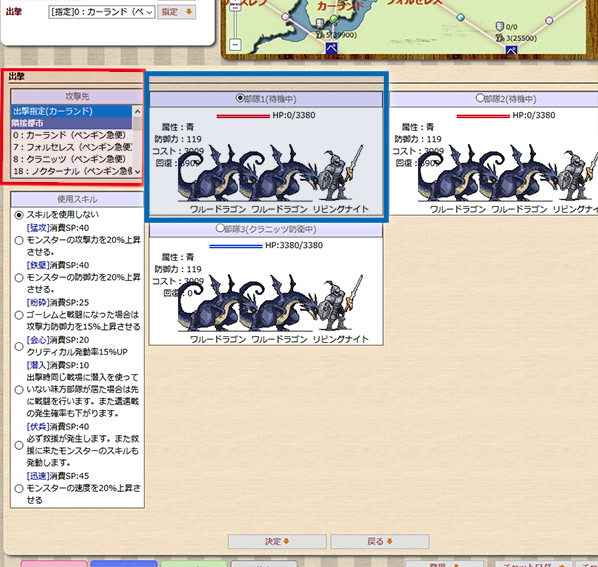Select 18：ノクターナル list entry

(72, 171)
